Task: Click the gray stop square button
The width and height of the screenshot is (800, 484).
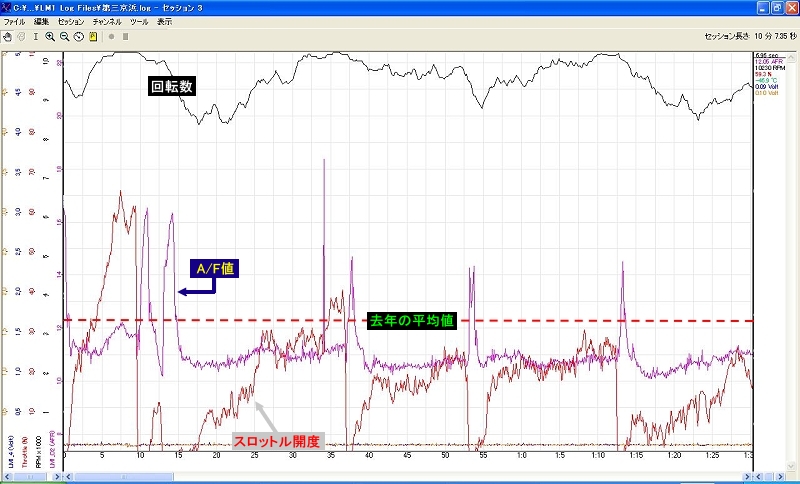Action: pyautogui.click(x=126, y=37)
